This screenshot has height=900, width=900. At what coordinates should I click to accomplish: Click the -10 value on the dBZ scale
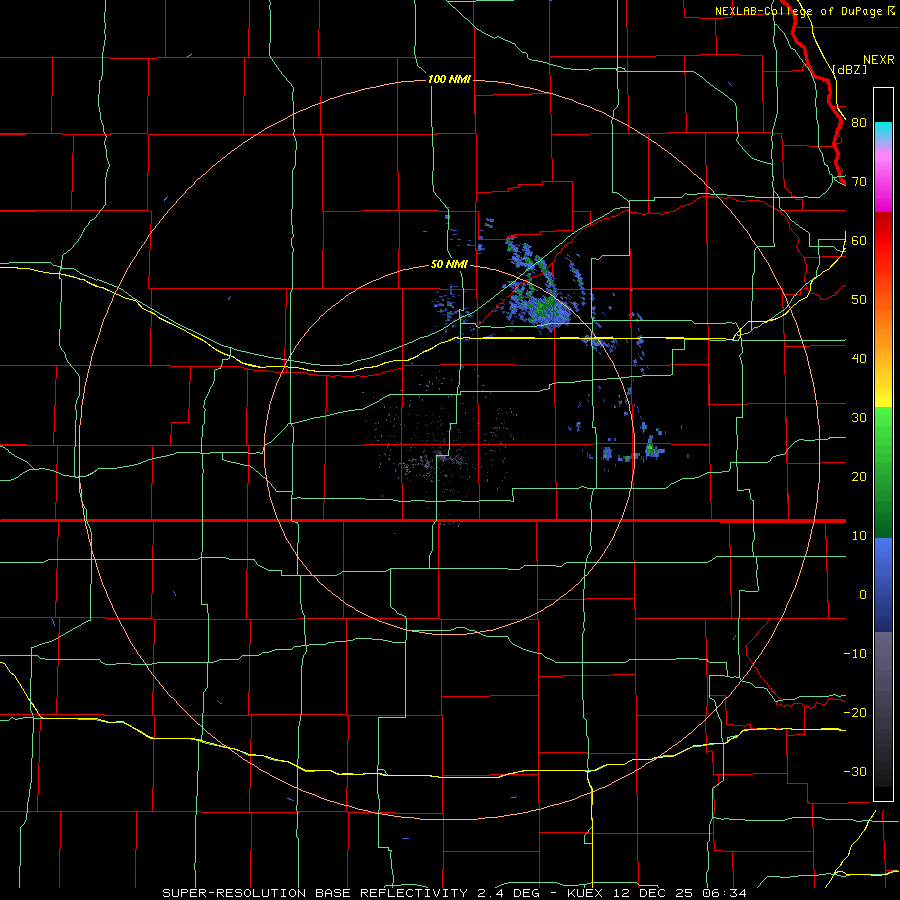855,654
